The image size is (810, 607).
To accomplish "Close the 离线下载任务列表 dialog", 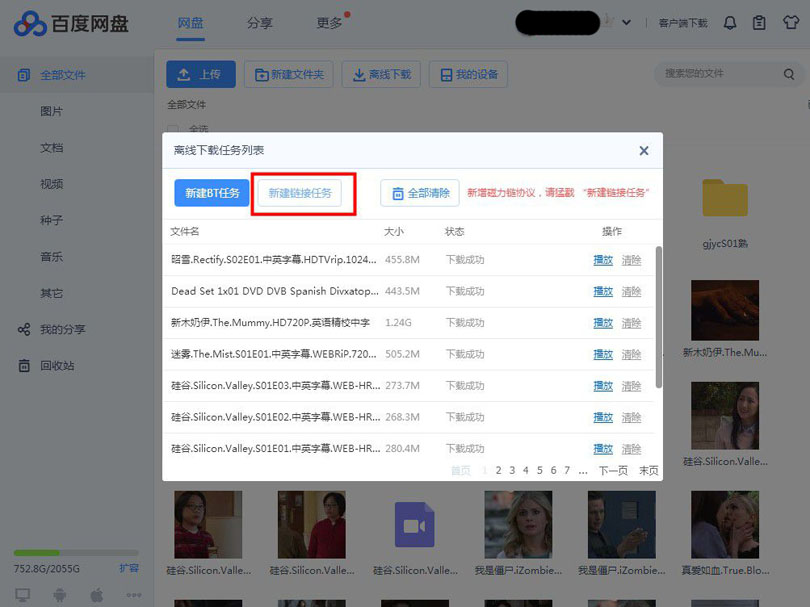I will (x=644, y=151).
